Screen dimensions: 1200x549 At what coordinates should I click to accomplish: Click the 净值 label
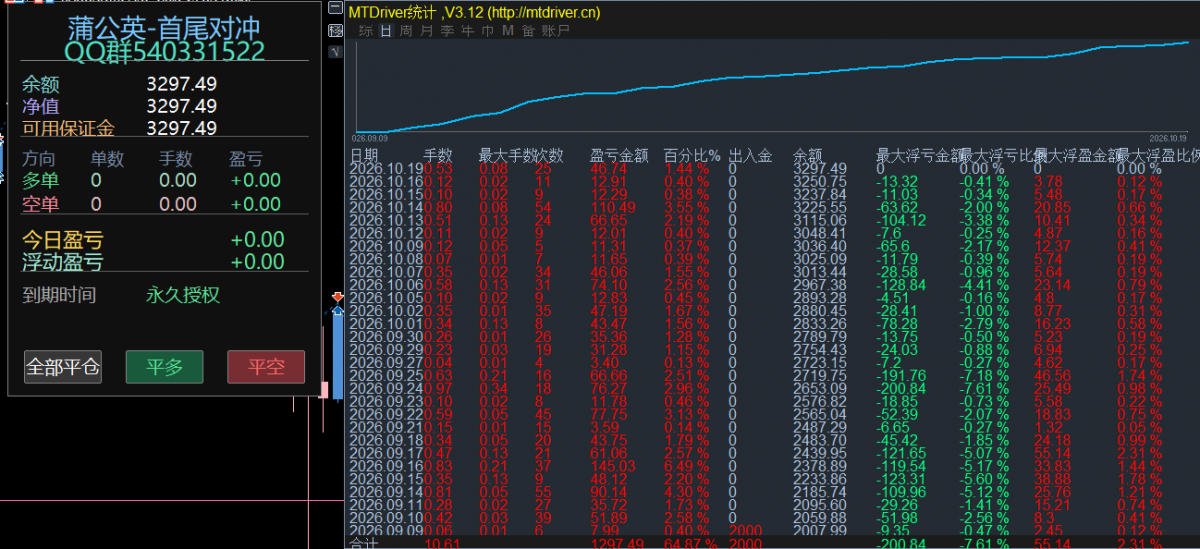[40, 106]
